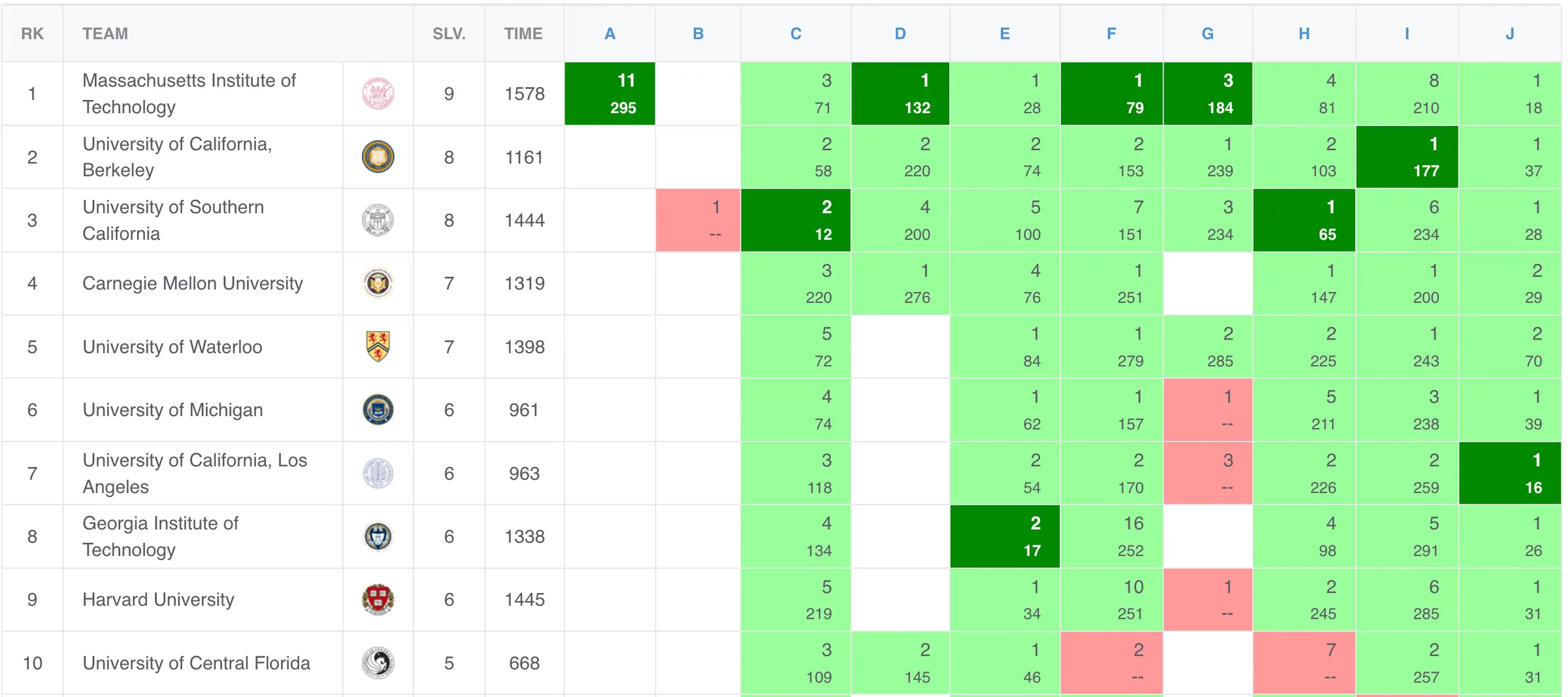
Task: Click the SLV. column header
Action: click(449, 34)
